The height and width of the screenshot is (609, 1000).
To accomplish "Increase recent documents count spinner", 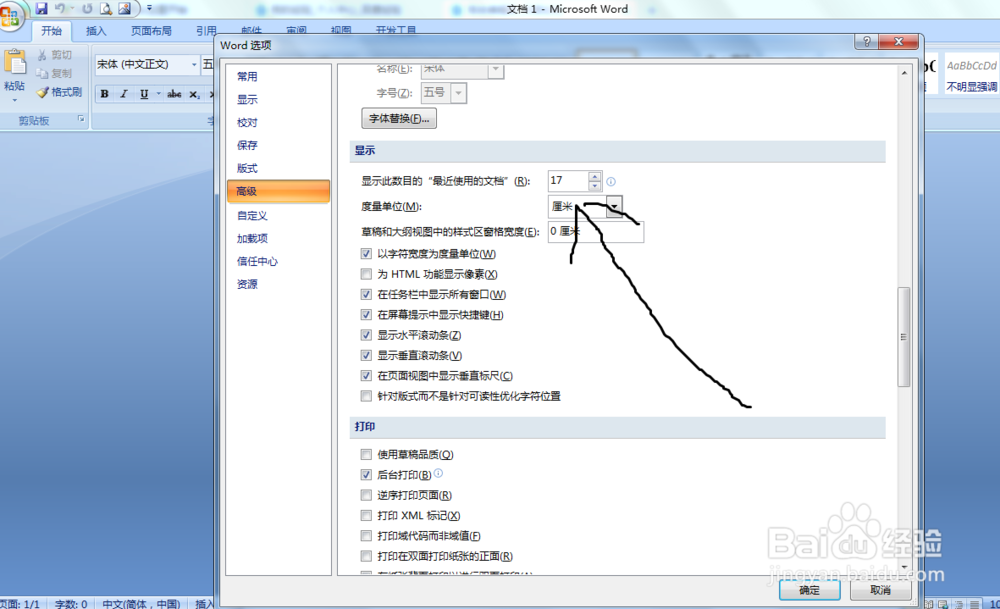I will (594, 177).
